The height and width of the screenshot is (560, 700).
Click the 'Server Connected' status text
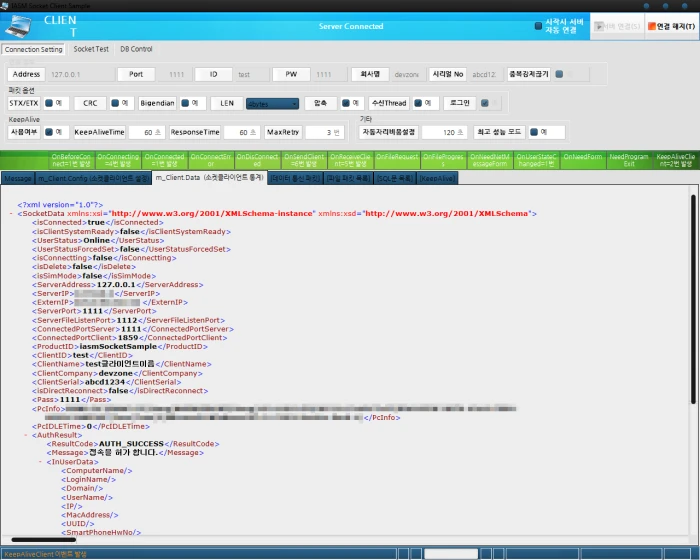351,26
